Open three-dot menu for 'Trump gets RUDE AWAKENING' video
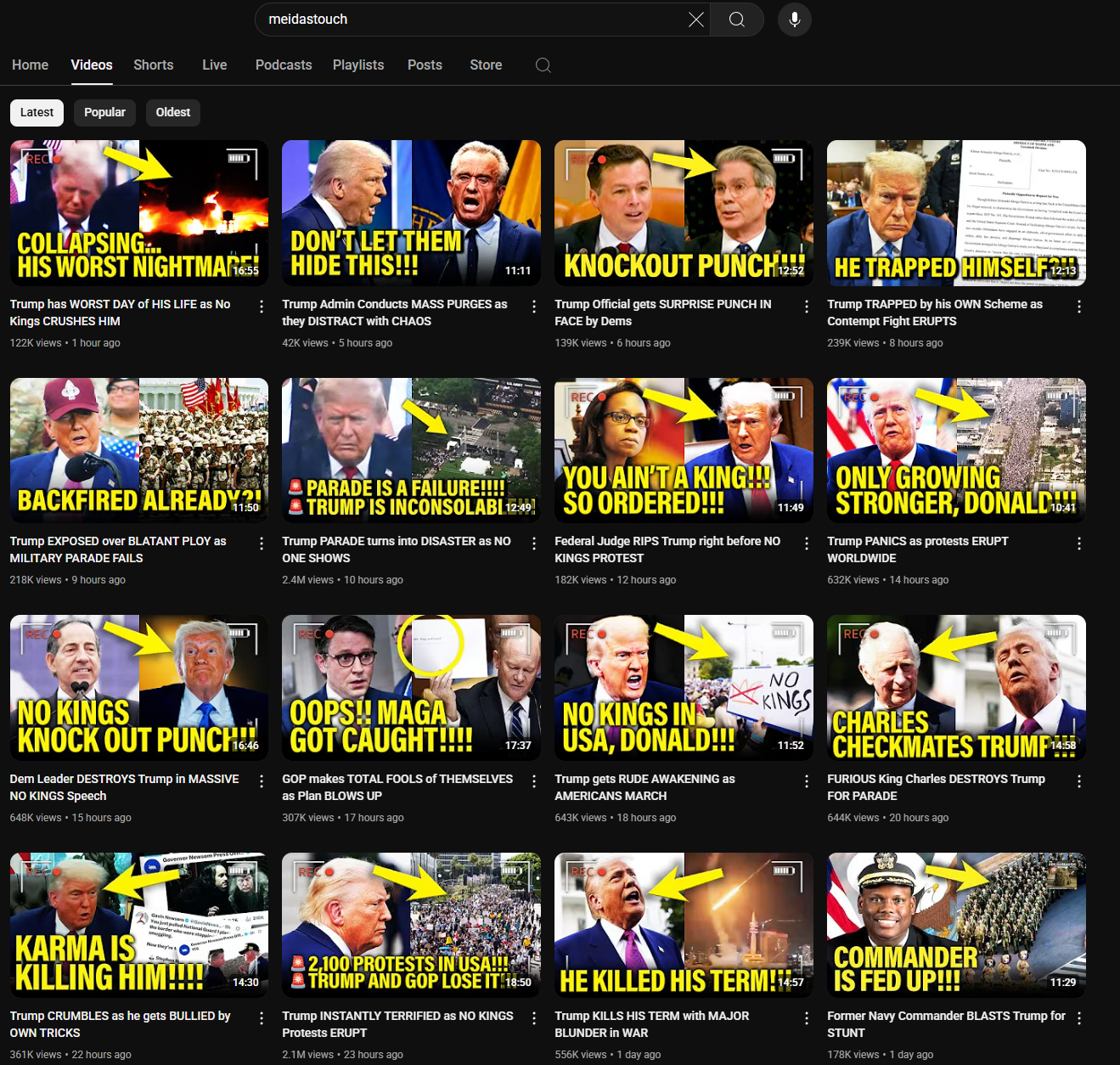Screen dimensions: 1120x1065 click(x=807, y=781)
